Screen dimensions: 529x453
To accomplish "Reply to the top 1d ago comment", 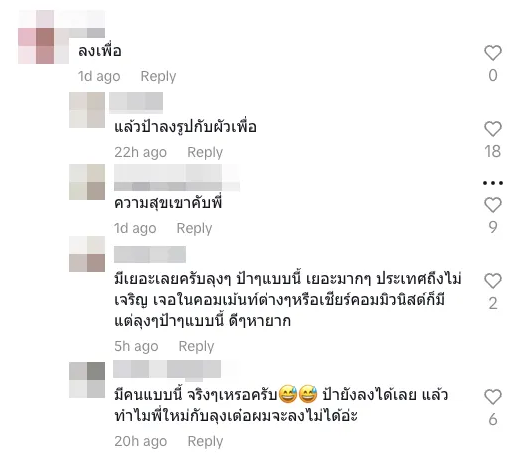I will click(158, 76).
